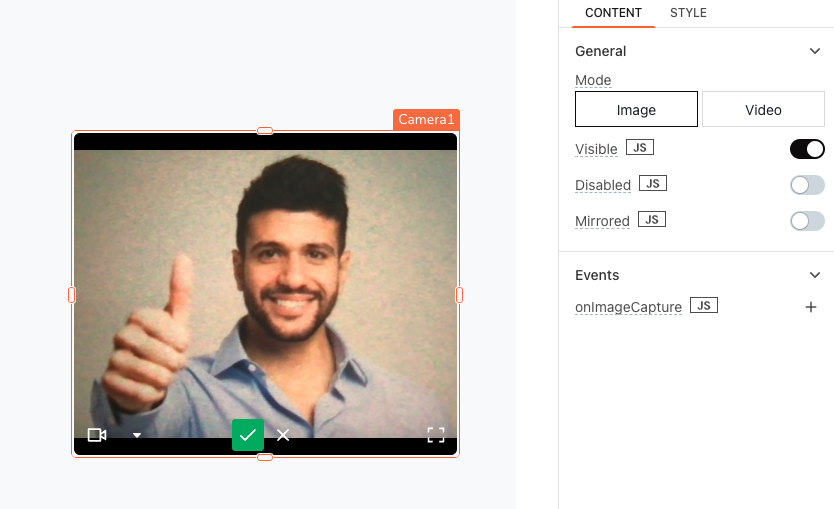
Task: Enable the Mirrored switch
Action: pos(807,221)
